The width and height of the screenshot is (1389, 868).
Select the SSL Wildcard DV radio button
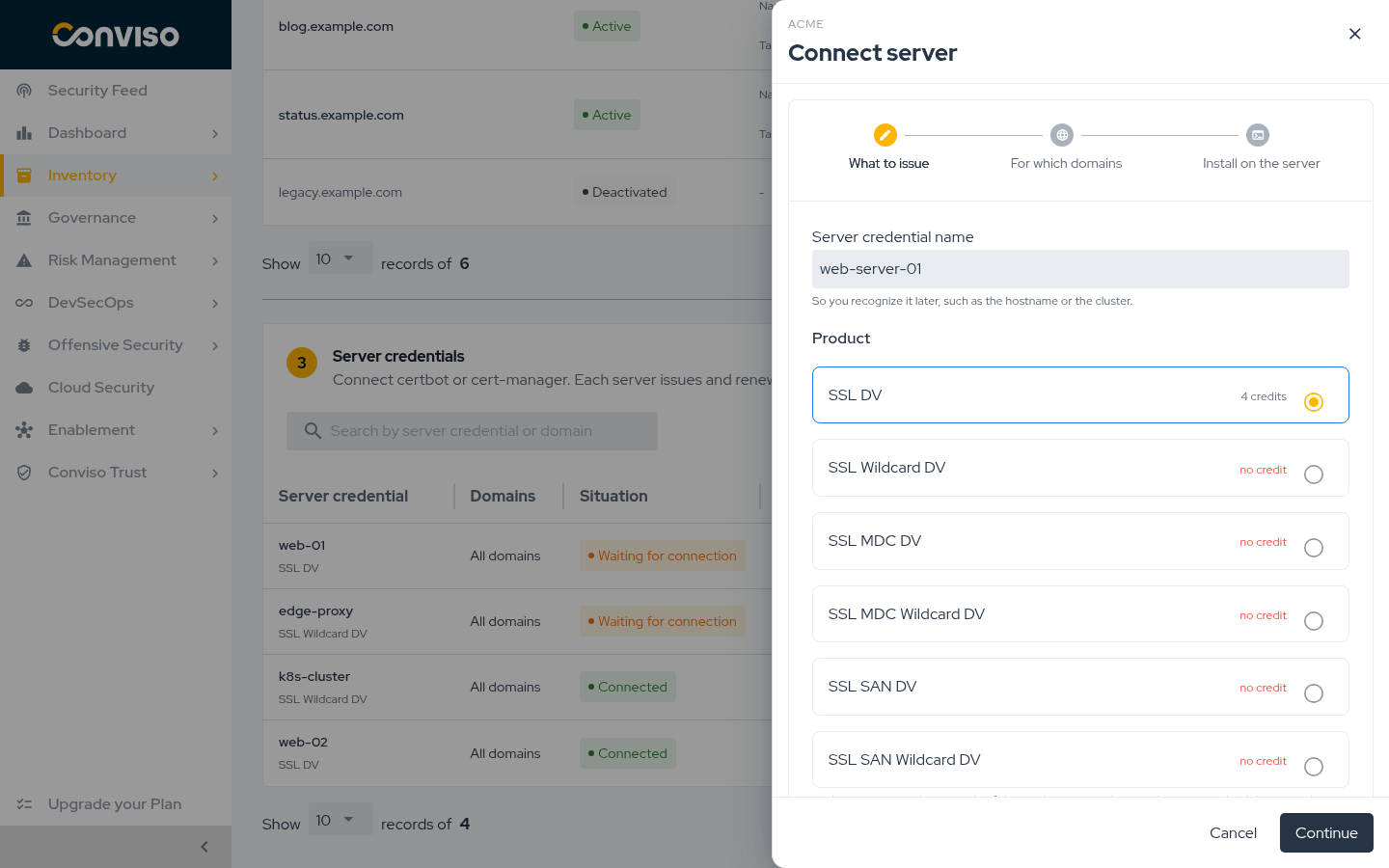pyautogui.click(x=1314, y=475)
